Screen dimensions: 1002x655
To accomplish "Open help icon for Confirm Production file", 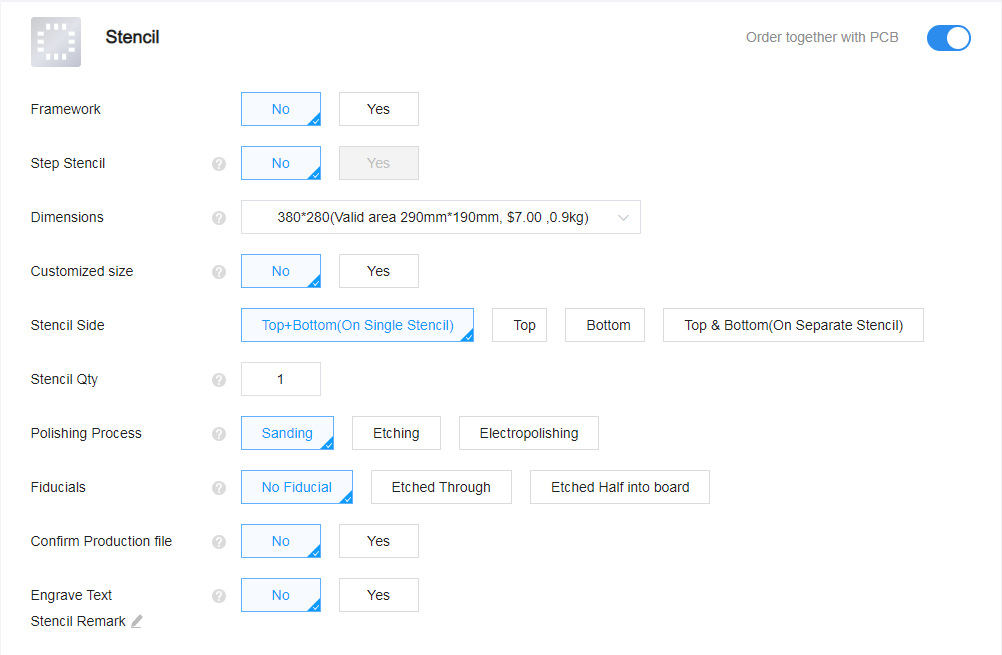I will pos(219,542).
